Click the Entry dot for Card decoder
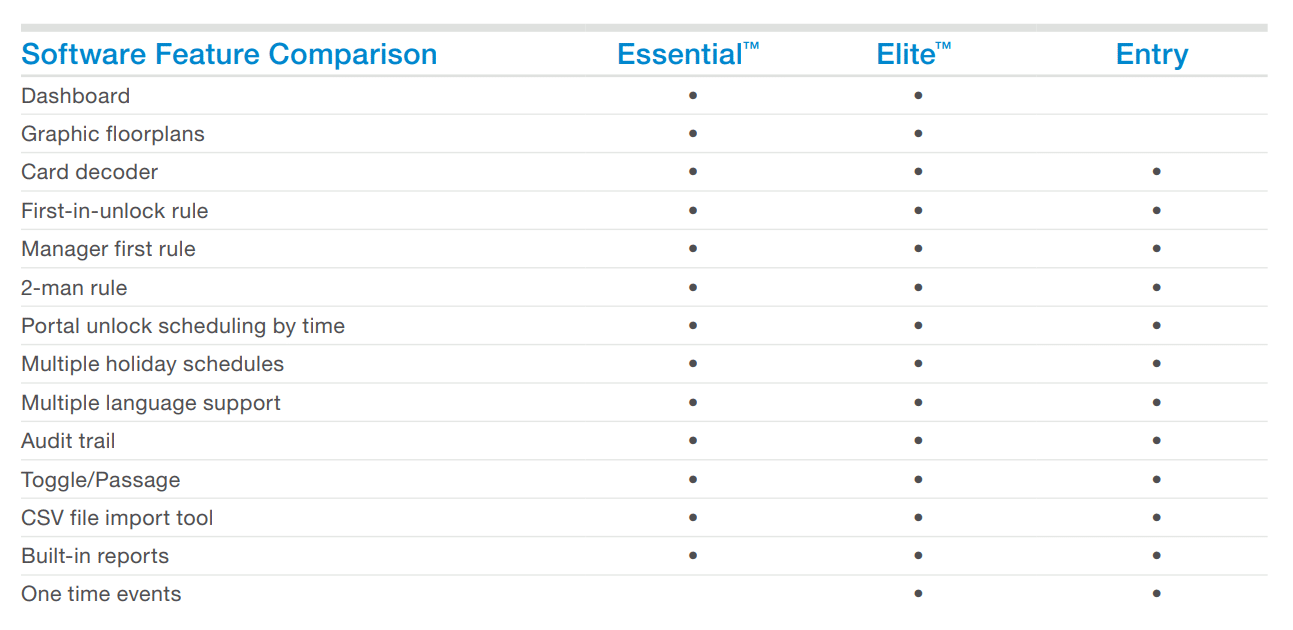The image size is (1293, 630). [1156, 172]
